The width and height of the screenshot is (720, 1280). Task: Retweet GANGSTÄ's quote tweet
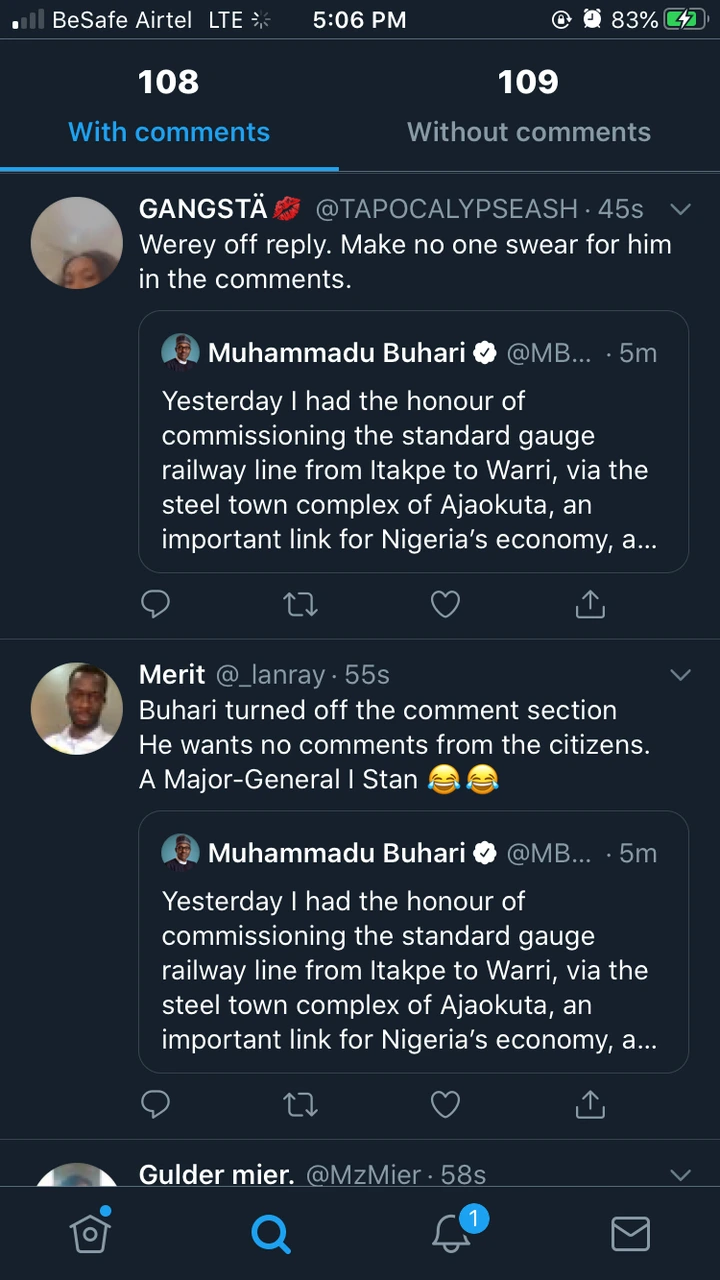300,604
